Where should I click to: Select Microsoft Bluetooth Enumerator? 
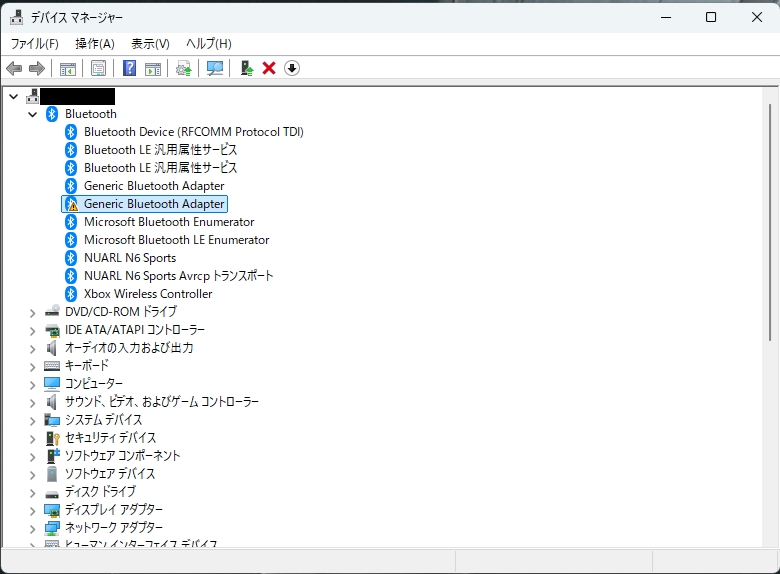169,222
